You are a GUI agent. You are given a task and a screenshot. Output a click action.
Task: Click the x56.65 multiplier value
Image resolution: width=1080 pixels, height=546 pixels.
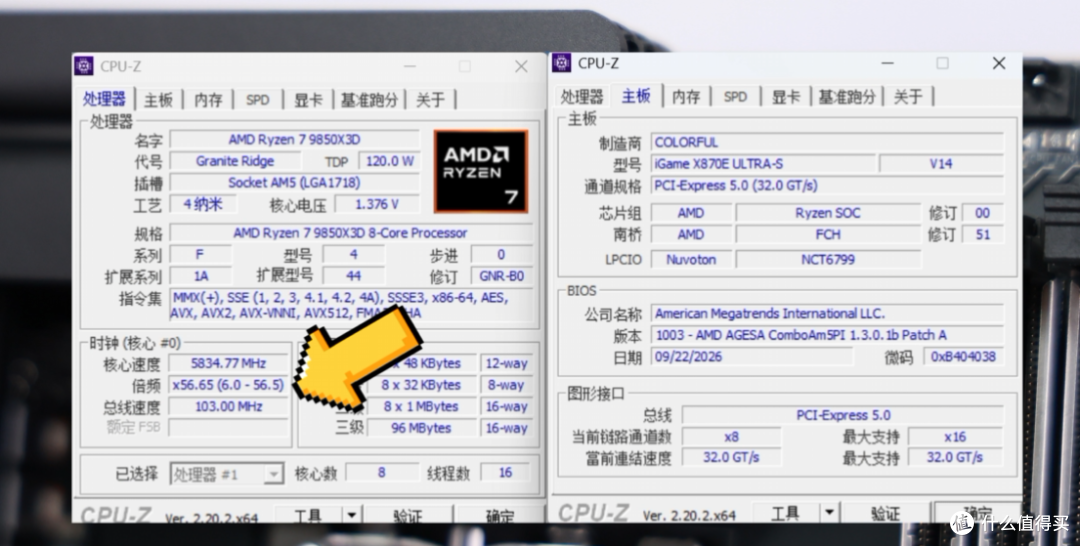coord(229,384)
